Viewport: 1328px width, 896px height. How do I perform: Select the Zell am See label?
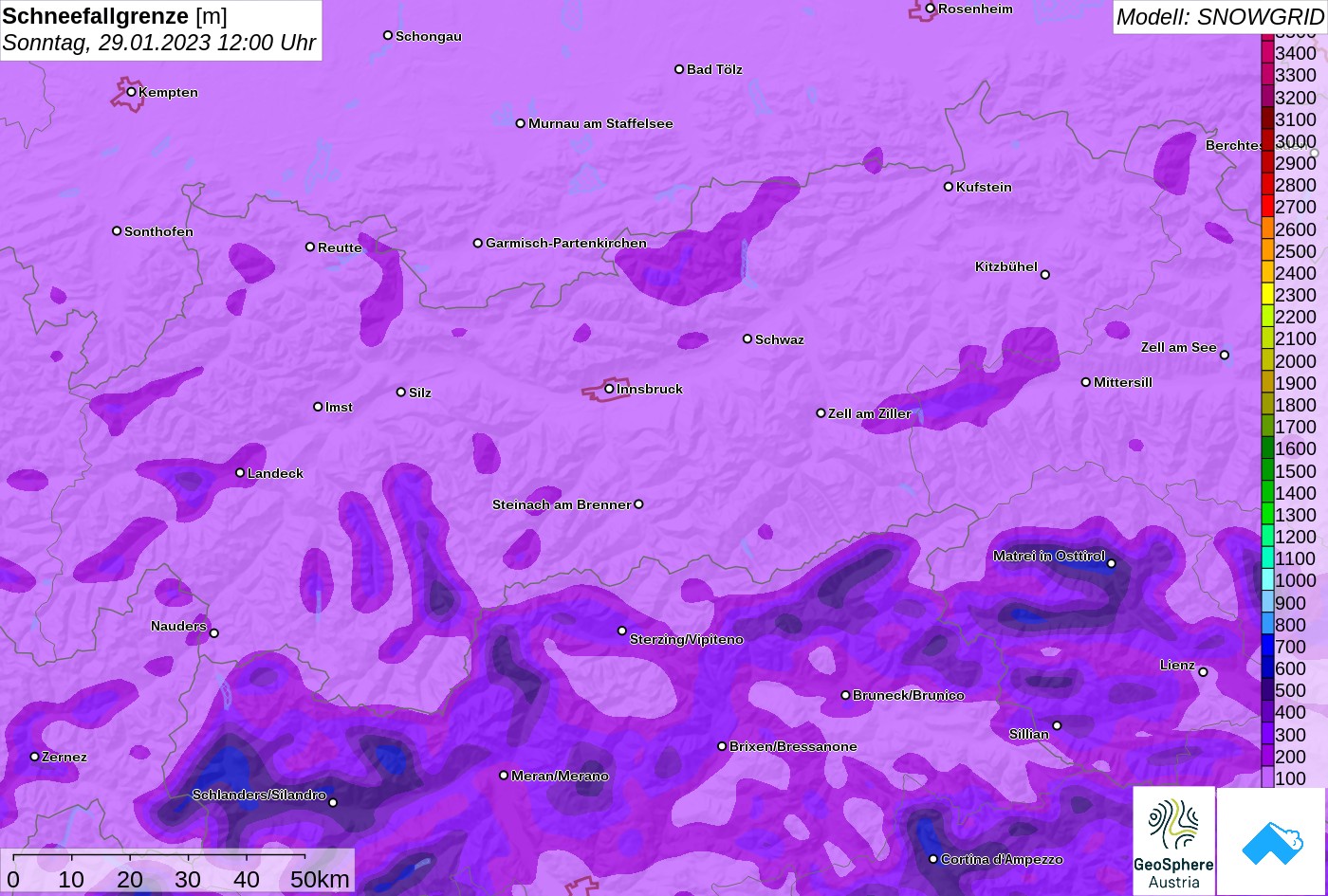coord(1178,347)
